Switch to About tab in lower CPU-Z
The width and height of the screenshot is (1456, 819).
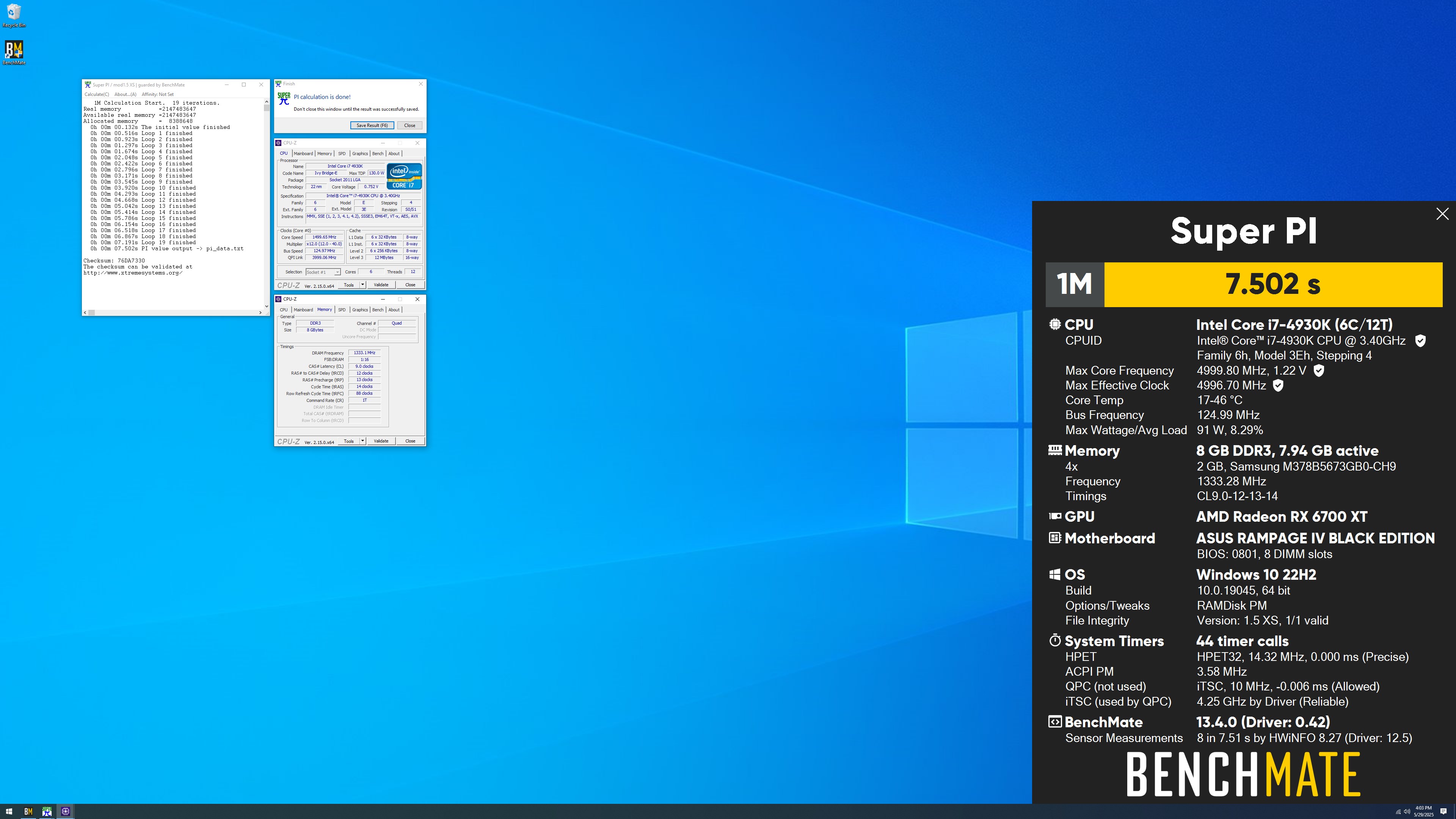coord(394,310)
